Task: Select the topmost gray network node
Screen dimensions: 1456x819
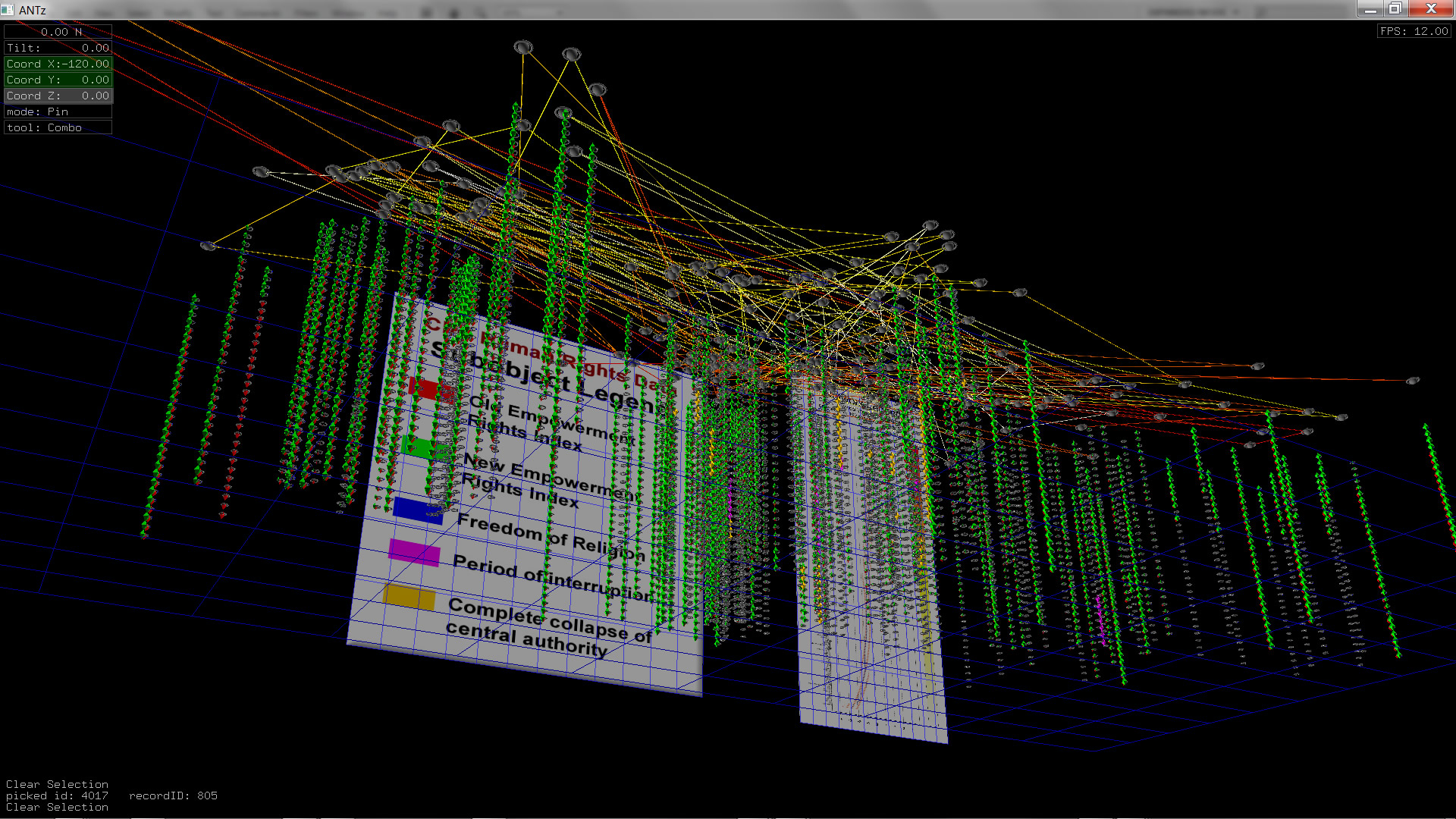Action: coord(522,47)
